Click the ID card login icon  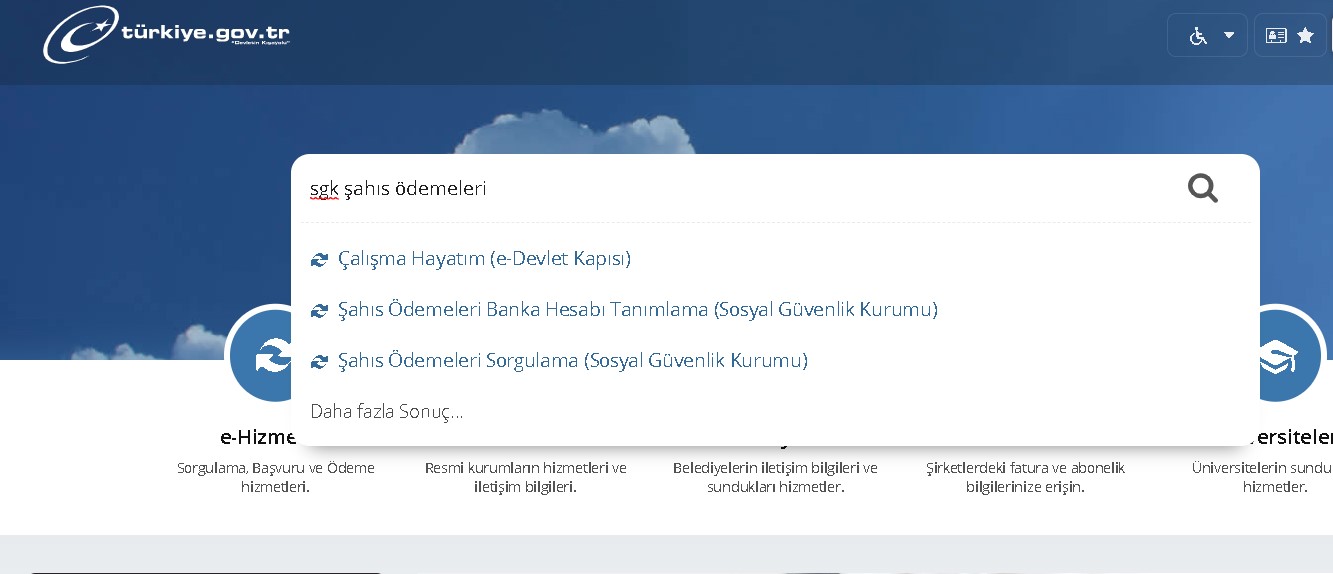(1276, 36)
